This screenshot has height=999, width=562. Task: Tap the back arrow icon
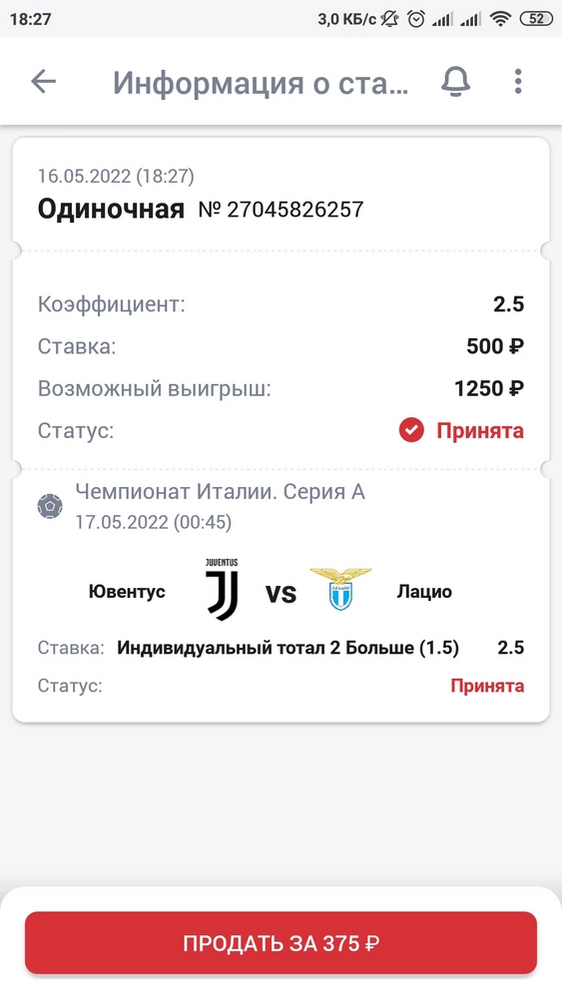pos(43,82)
